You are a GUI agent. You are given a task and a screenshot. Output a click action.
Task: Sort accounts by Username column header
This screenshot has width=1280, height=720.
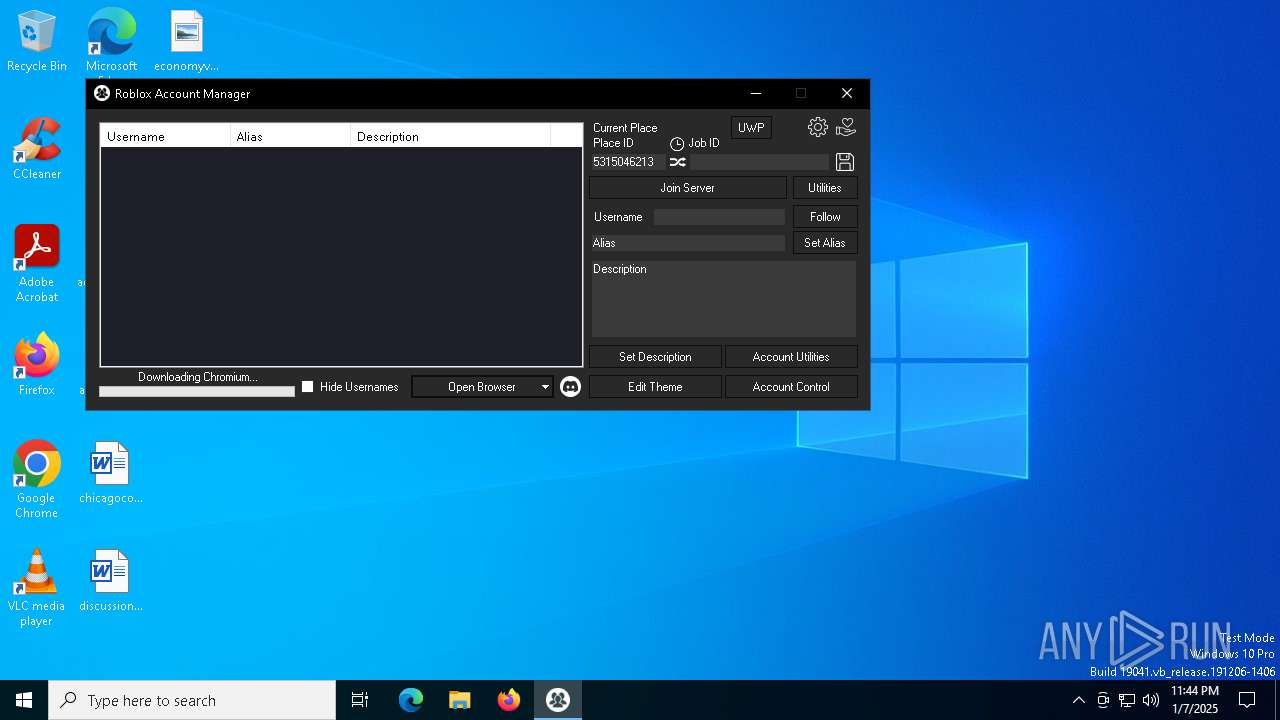tap(166, 136)
